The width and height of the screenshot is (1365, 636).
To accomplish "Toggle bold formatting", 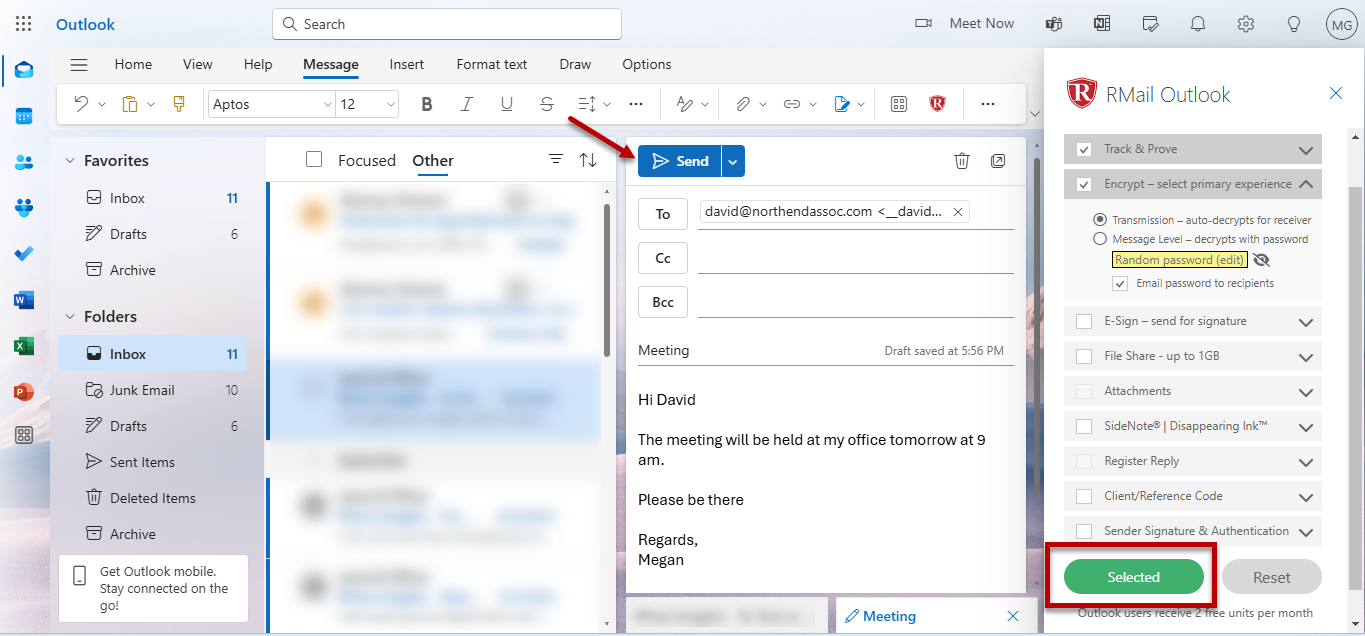I will point(427,104).
